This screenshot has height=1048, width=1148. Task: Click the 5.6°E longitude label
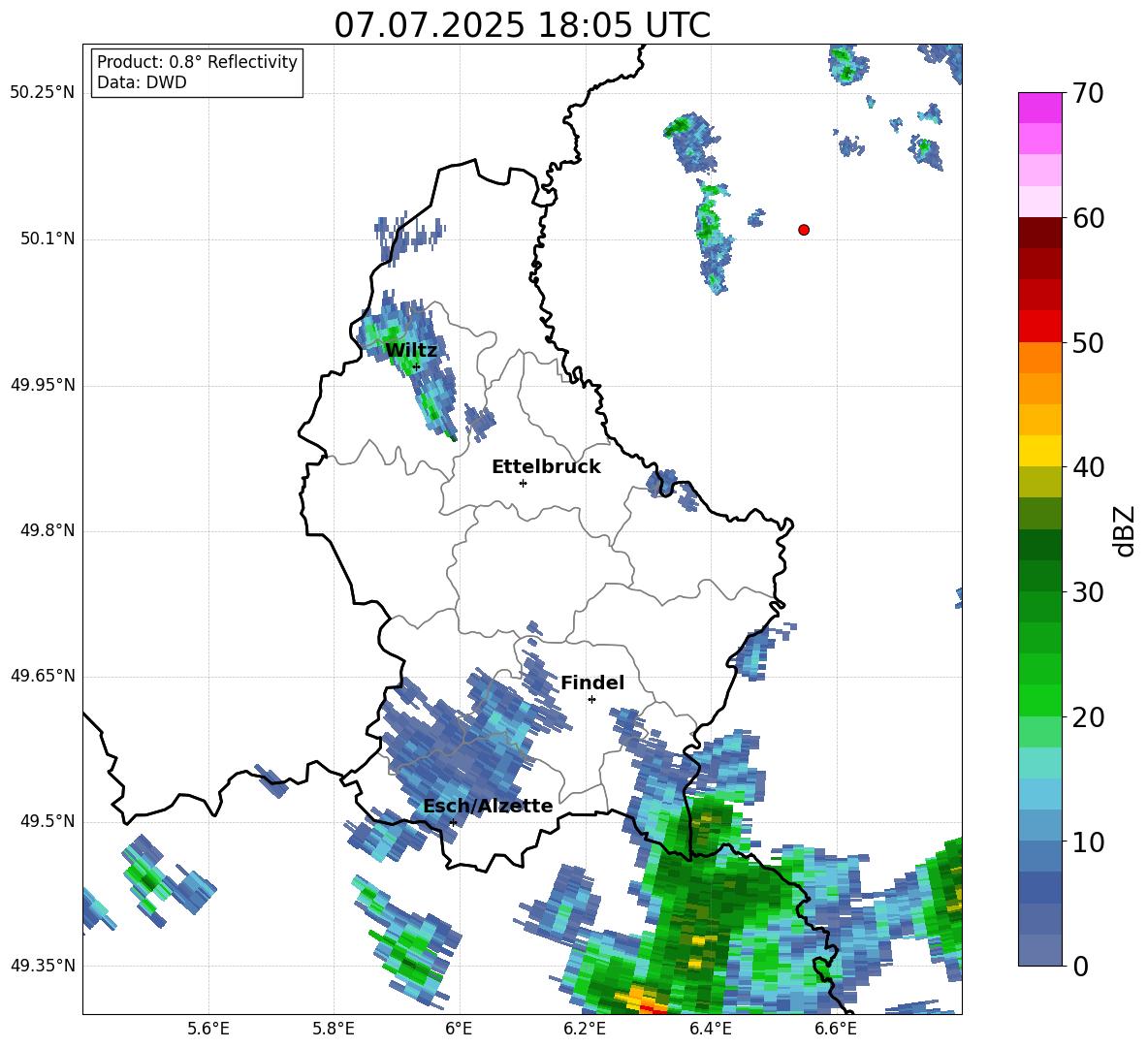[x=208, y=1029]
